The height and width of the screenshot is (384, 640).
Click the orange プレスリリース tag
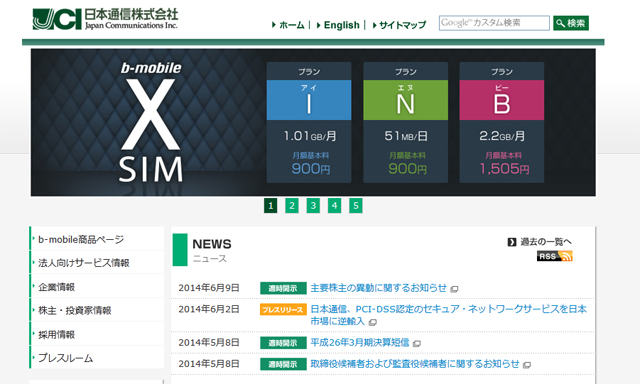pos(283,310)
